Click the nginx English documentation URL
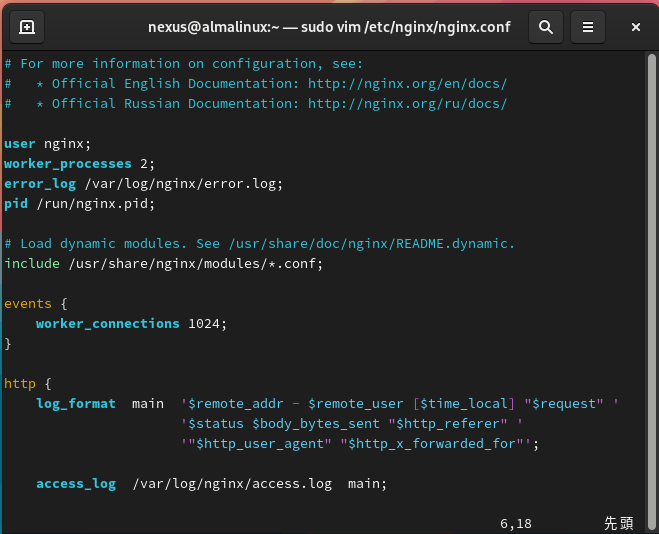 pos(407,83)
